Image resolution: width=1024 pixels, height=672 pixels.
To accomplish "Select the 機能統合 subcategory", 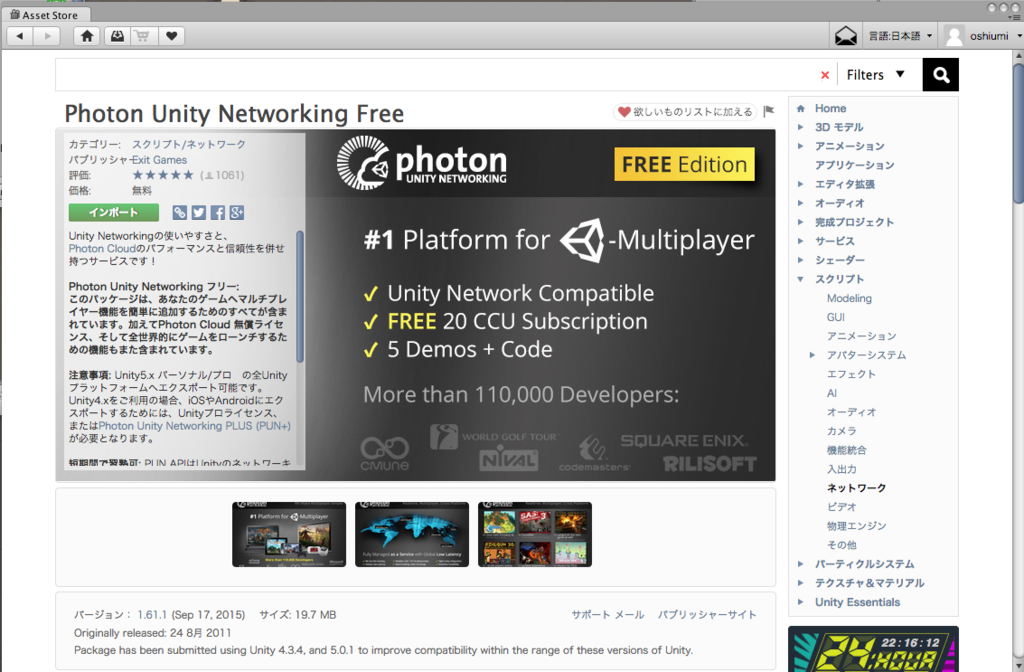I will pyautogui.click(x=846, y=450).
